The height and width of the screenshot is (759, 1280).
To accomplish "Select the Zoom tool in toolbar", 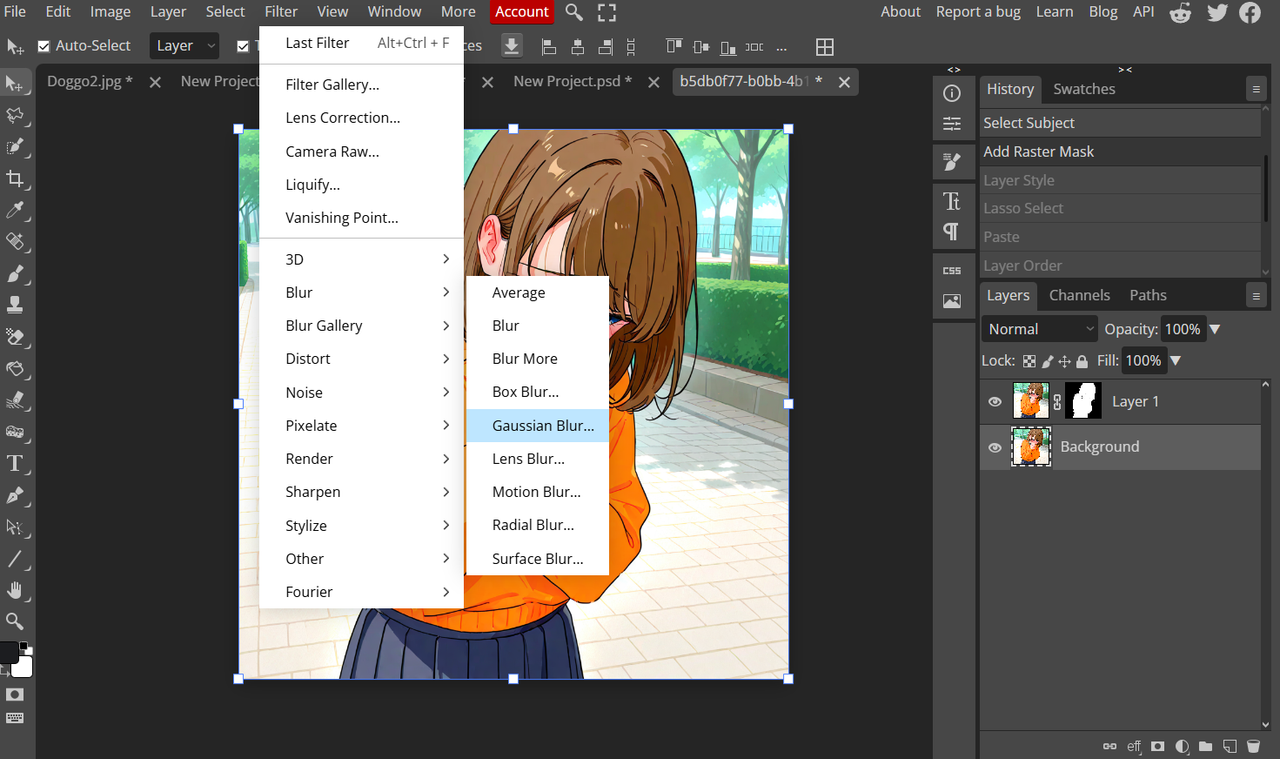I will [15, 621].
